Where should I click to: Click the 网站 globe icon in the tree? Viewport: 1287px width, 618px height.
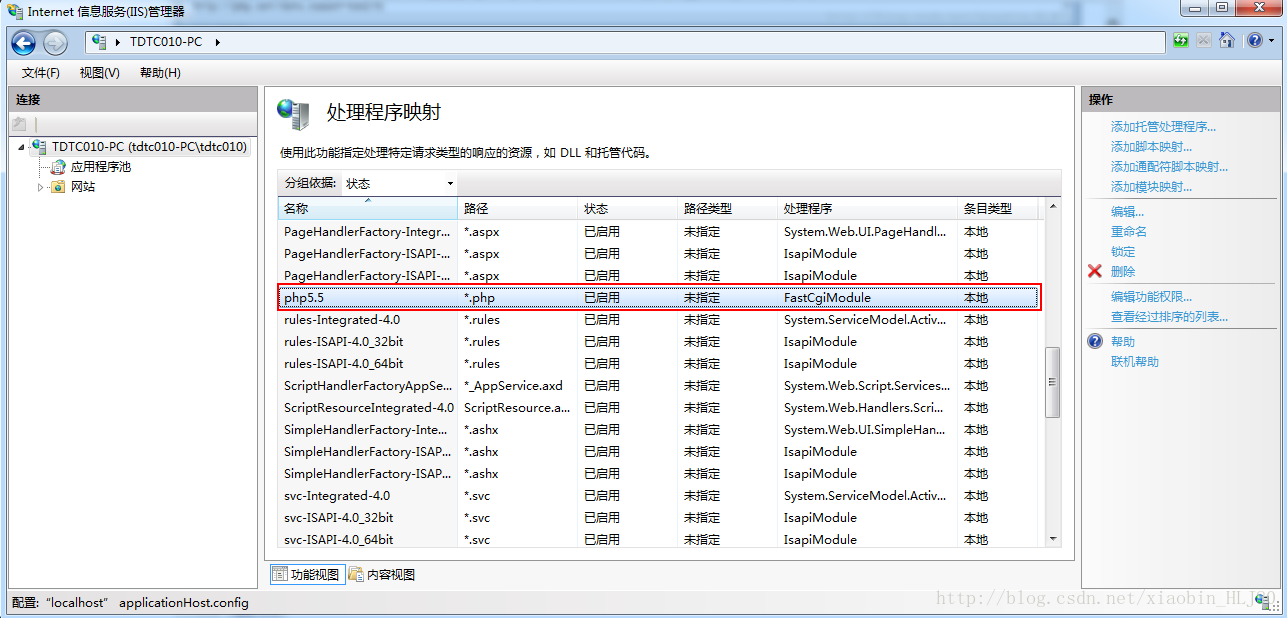click(59, 187)
